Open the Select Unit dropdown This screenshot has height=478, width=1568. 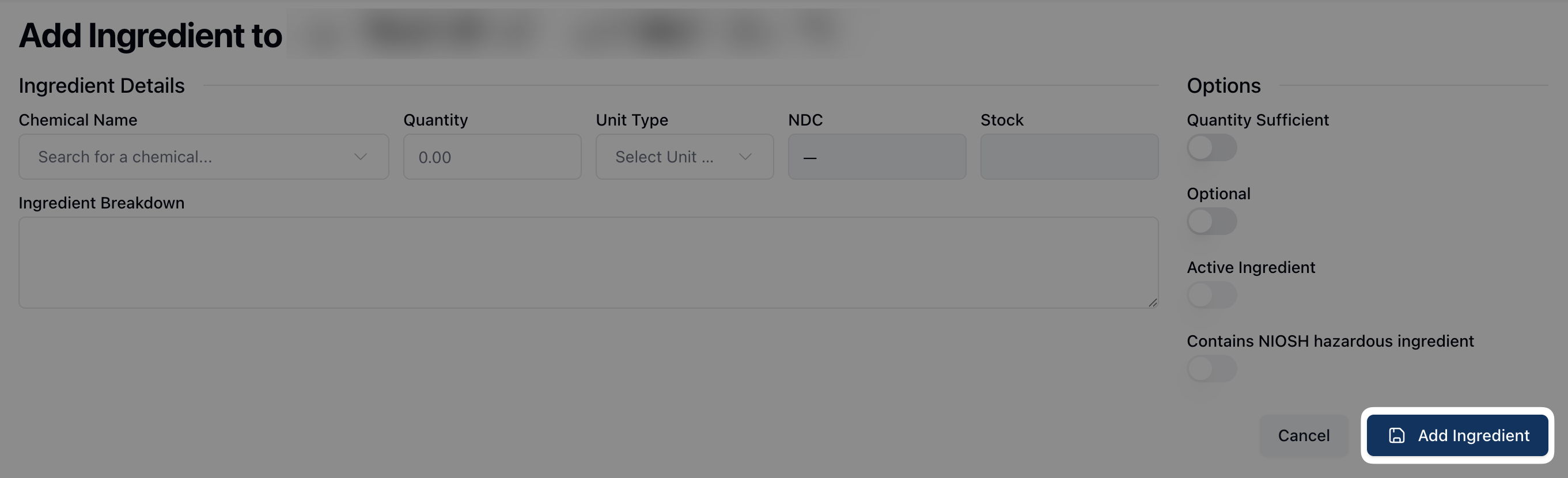[669, 157]
